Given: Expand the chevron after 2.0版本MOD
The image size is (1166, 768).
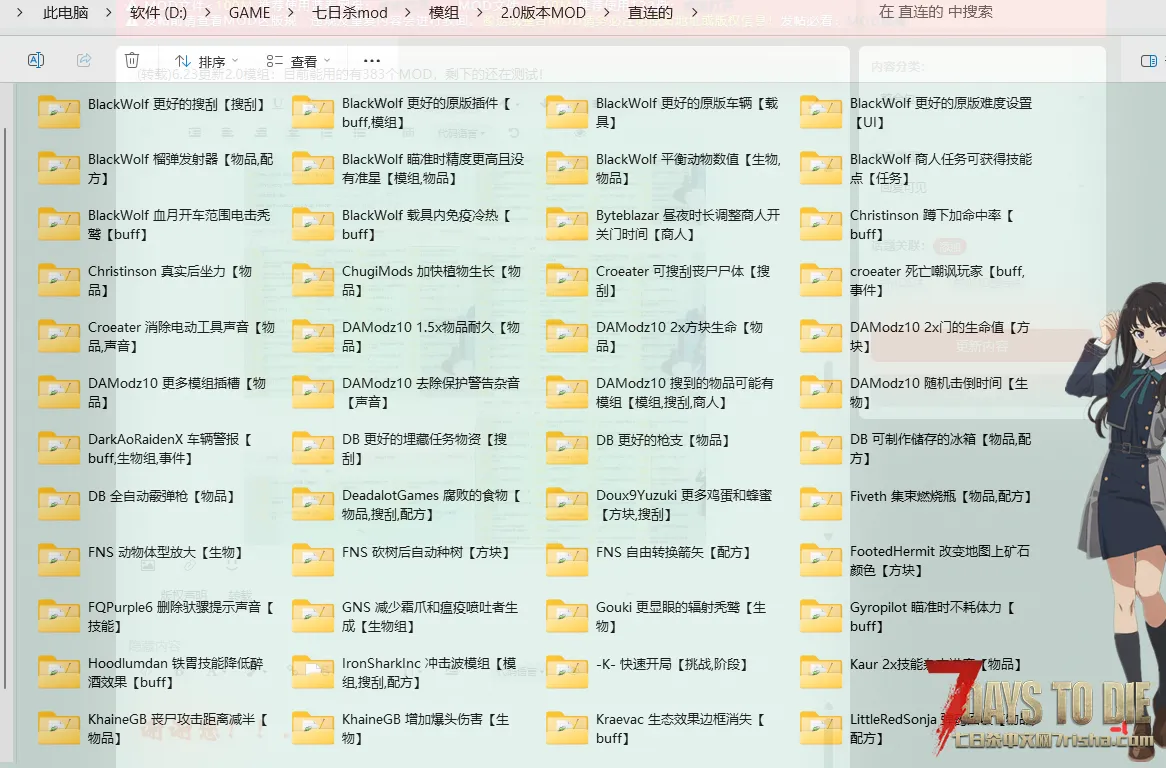Looking at the screenshot, I should (607, 13).
